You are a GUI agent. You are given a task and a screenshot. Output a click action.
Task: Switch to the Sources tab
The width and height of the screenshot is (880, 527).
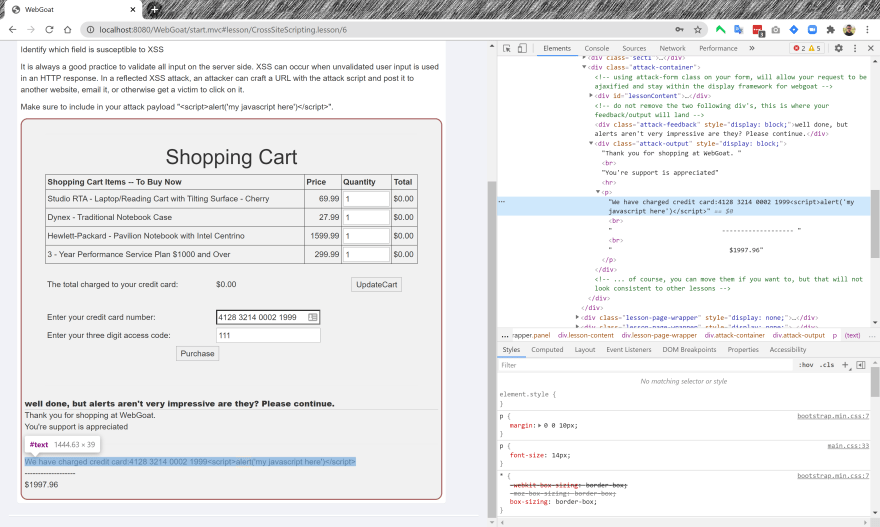(634, 48)
